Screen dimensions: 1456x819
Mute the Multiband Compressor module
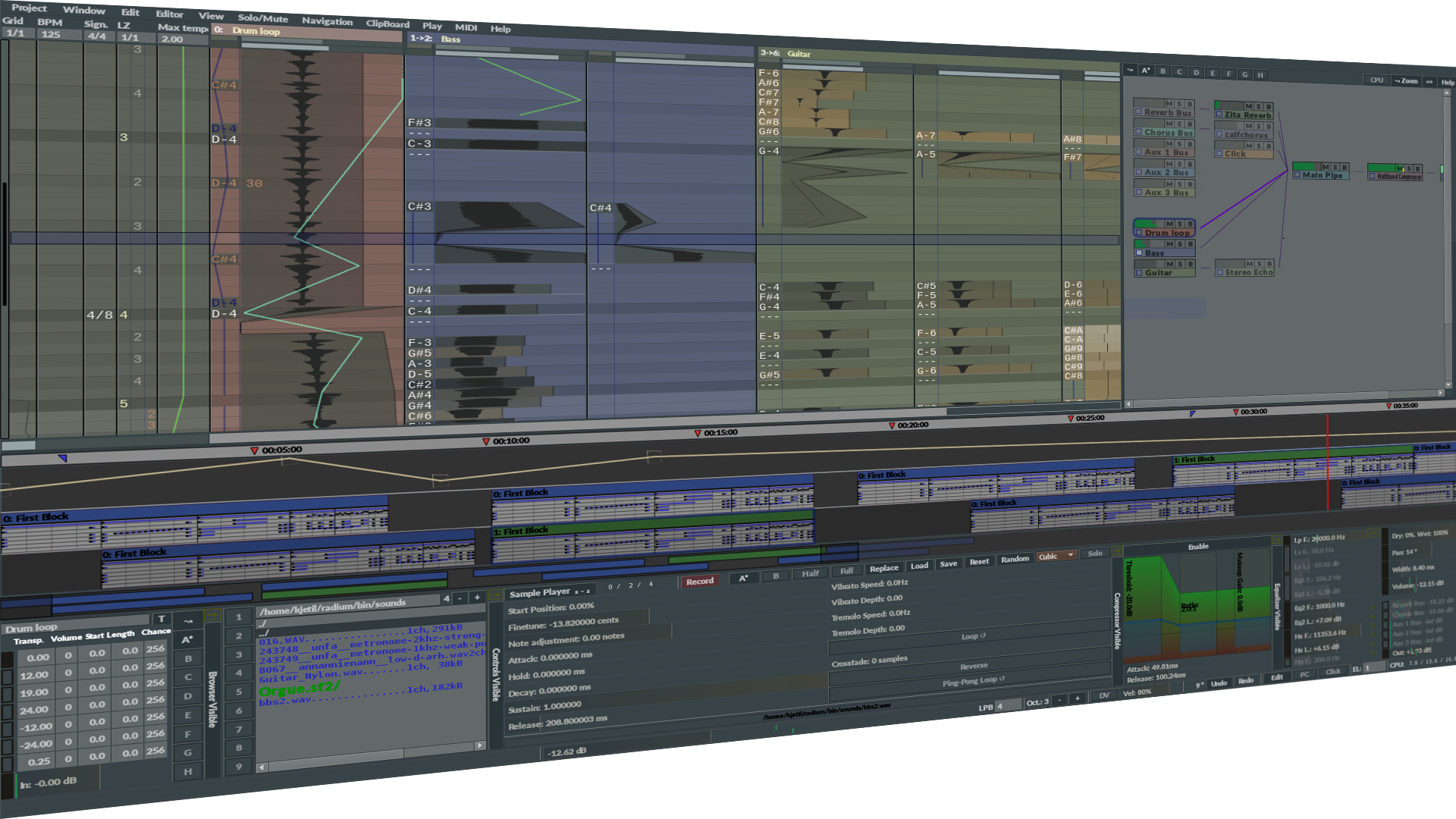[1399, 168]
